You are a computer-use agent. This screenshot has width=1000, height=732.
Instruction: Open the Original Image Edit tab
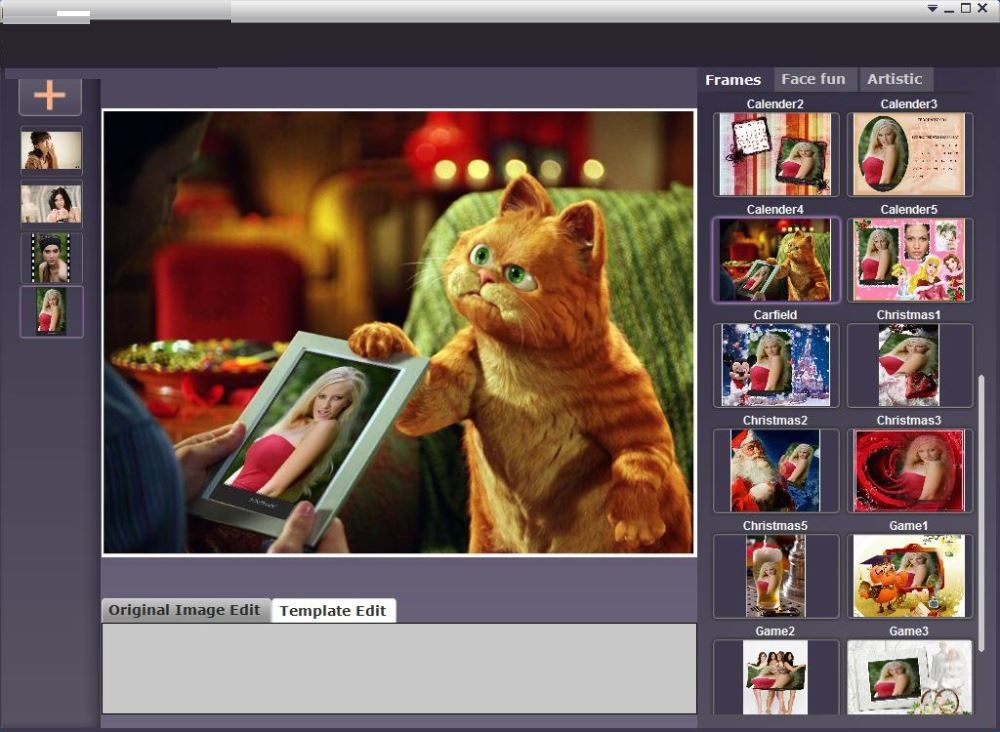click(x=184, y=610)
